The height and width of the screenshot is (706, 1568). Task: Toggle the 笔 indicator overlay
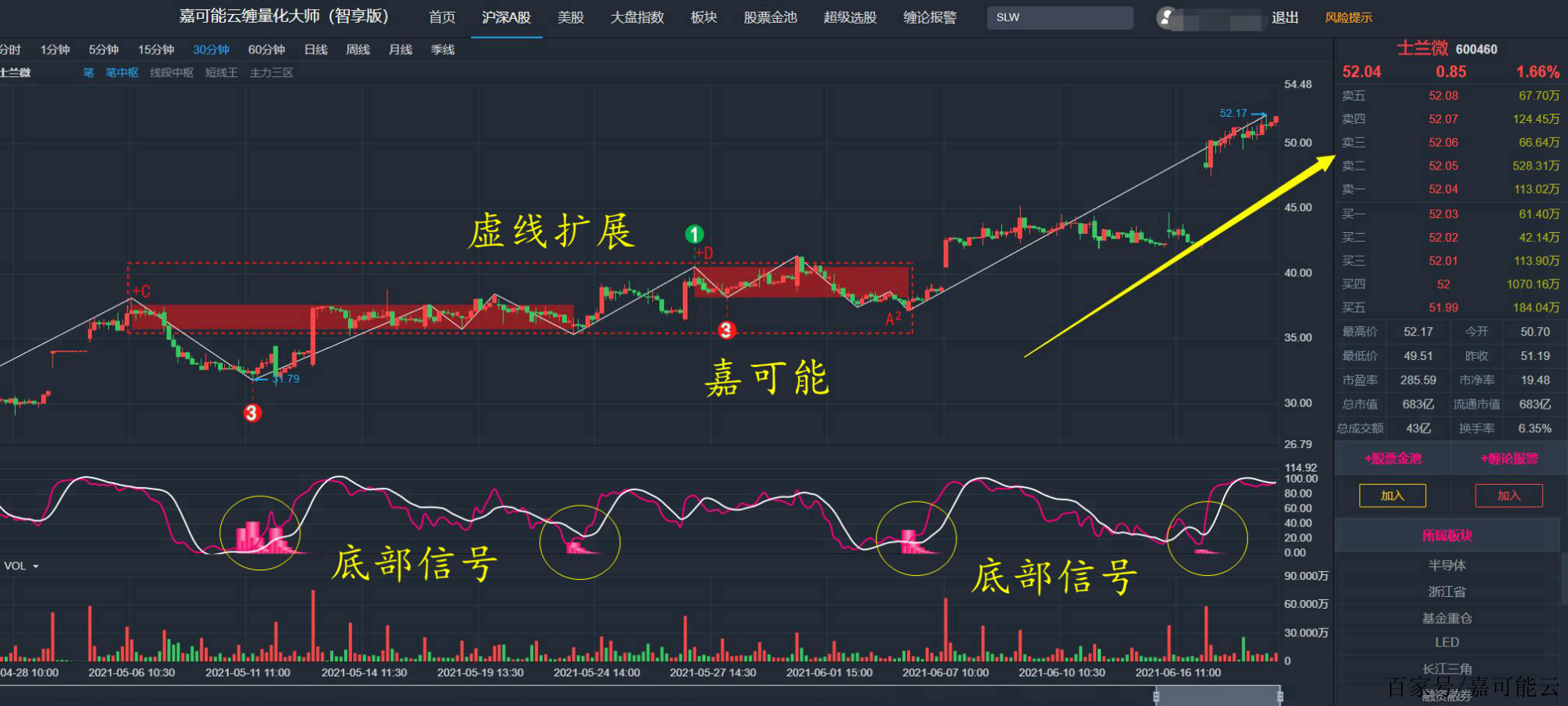[88, 73]
